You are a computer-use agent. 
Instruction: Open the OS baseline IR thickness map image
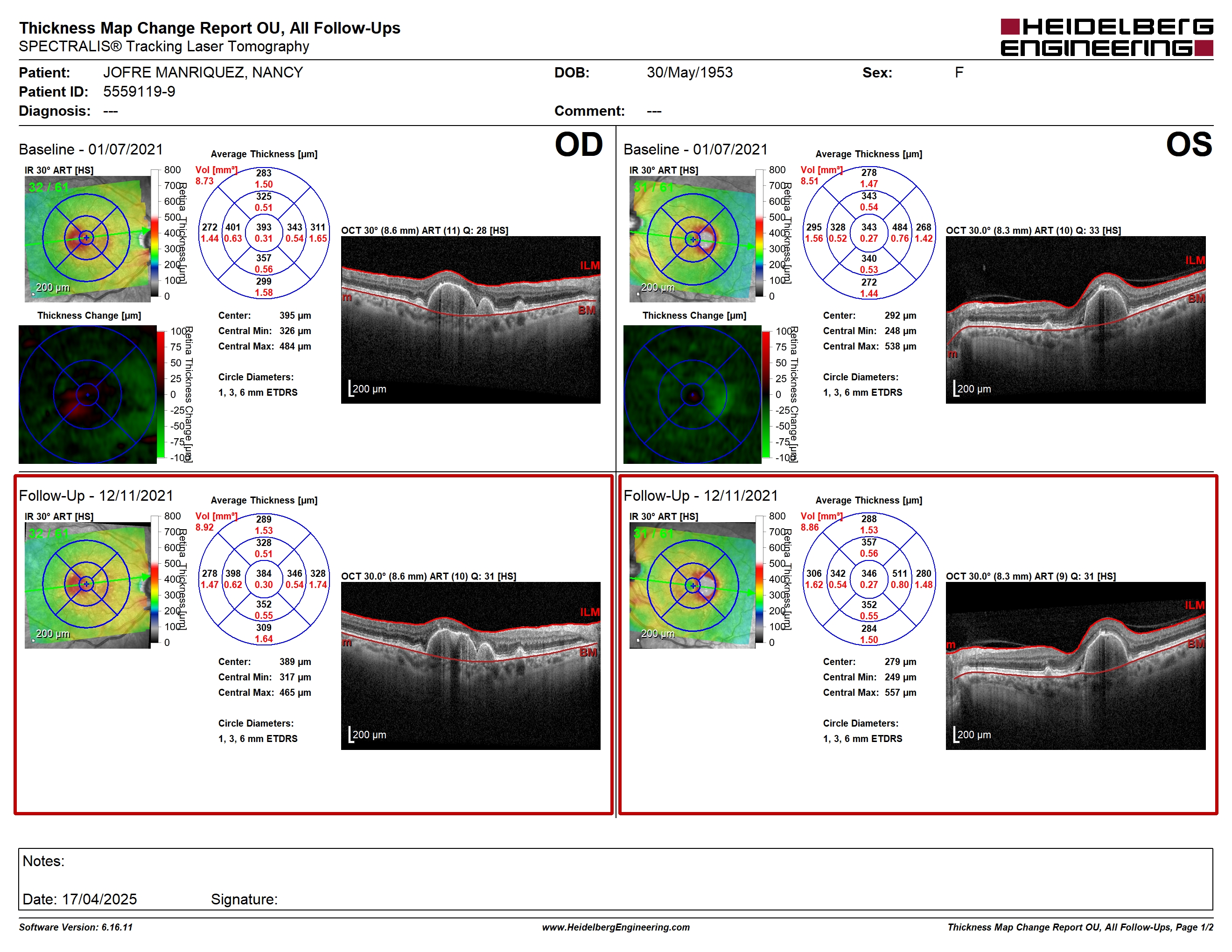(692, 238)
